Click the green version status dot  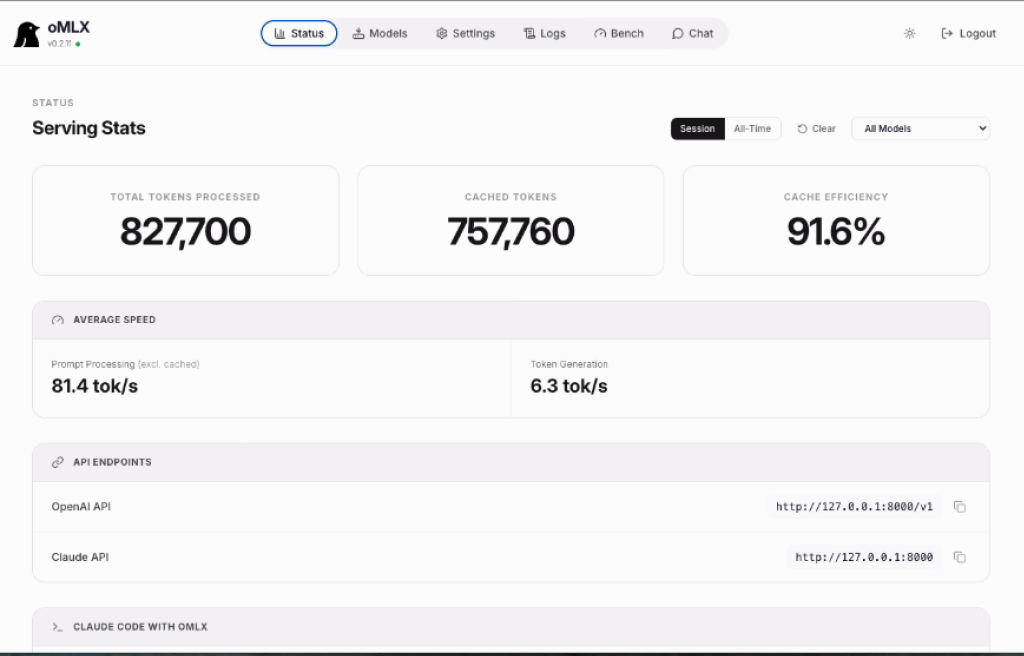(78, 44)
